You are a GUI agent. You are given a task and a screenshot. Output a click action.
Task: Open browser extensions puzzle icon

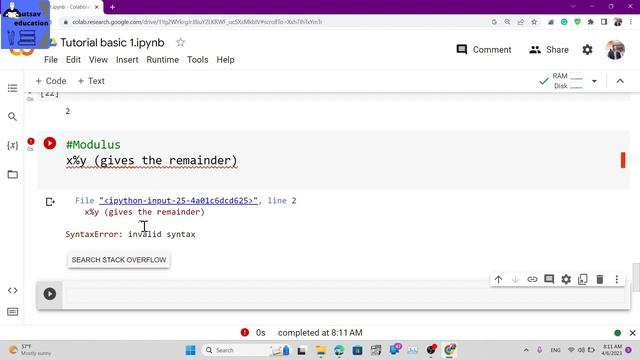(591, 22)
